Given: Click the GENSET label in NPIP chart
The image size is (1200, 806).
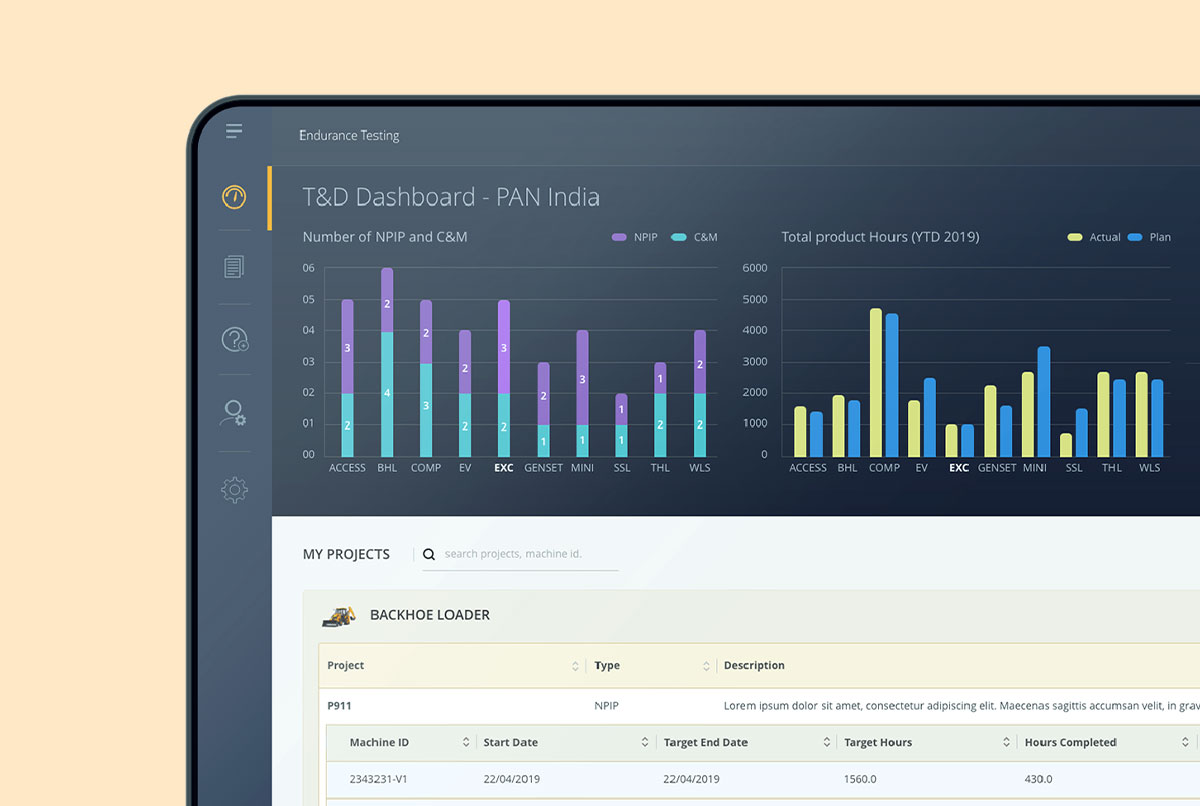Looking at the screenshot, I should 544,468.
